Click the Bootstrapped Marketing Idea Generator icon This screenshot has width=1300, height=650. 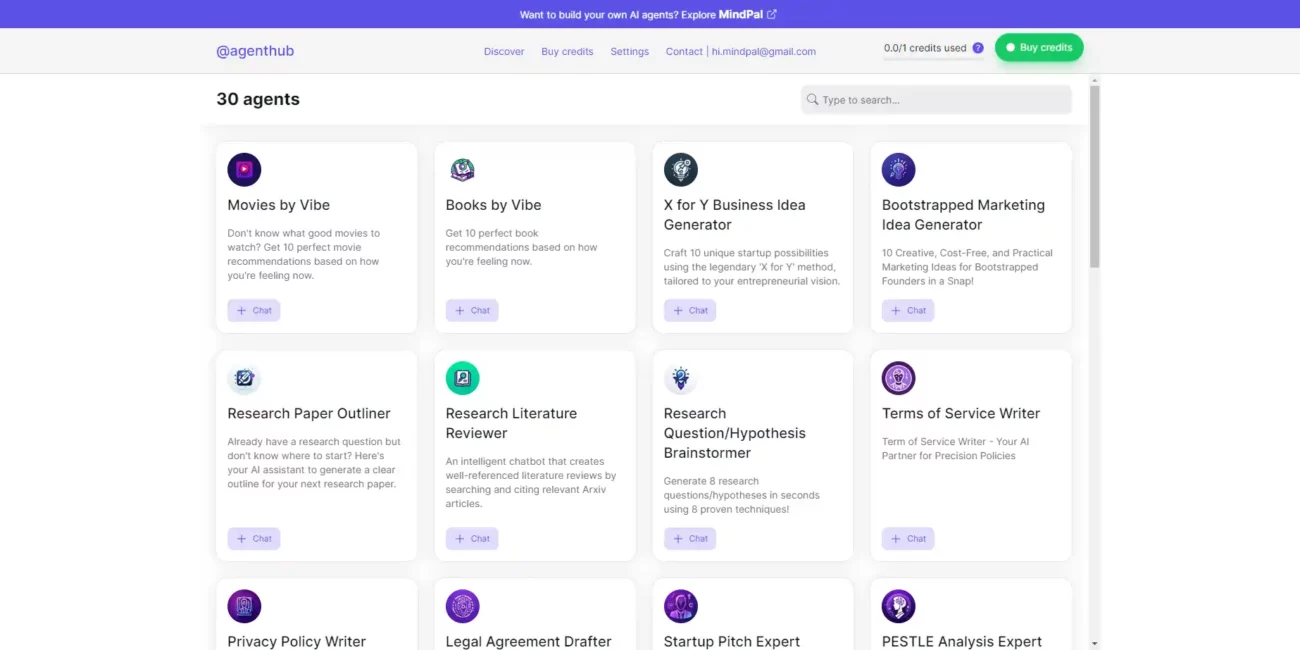click(899, 170)
